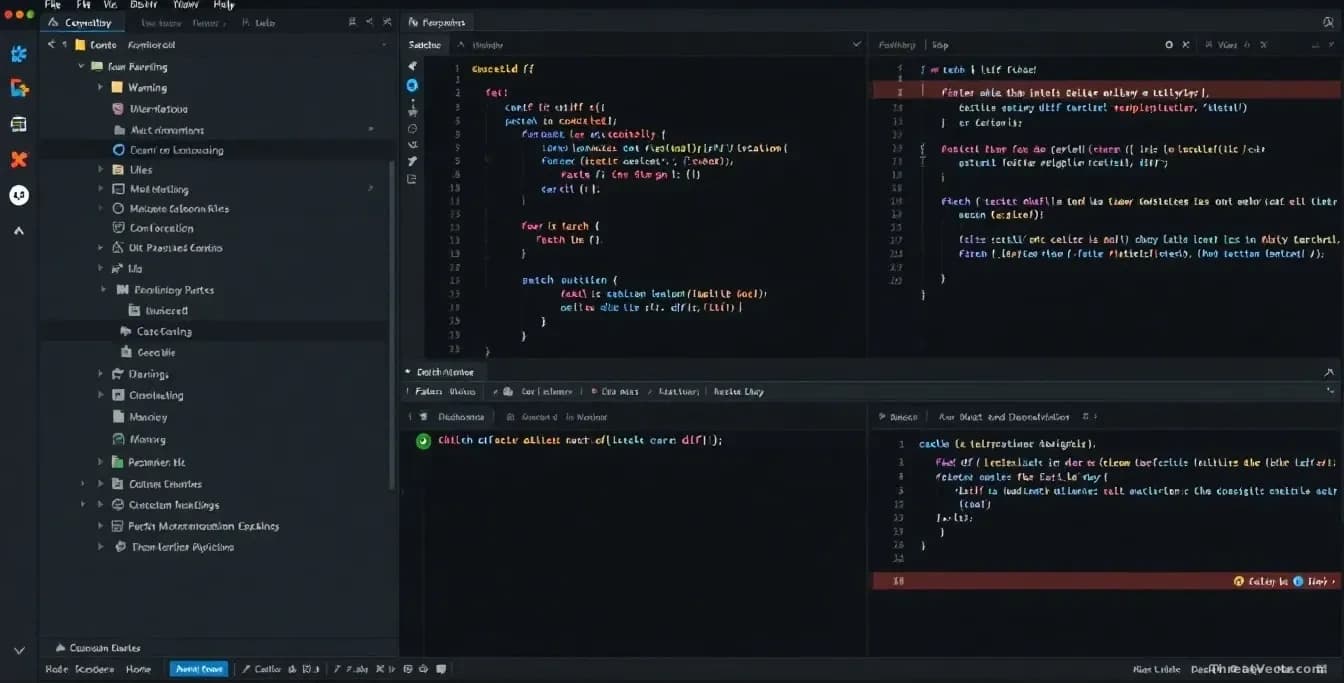
Task: Click the gray circle icon in the editor gutter toolbar
Action: 412,128
